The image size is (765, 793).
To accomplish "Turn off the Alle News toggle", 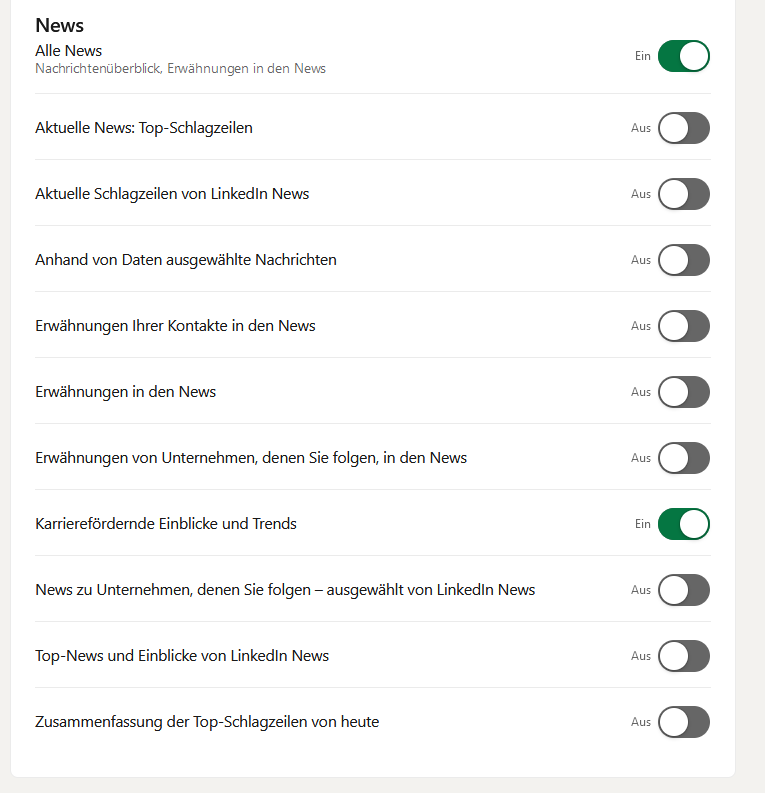I will click(684, 56).
